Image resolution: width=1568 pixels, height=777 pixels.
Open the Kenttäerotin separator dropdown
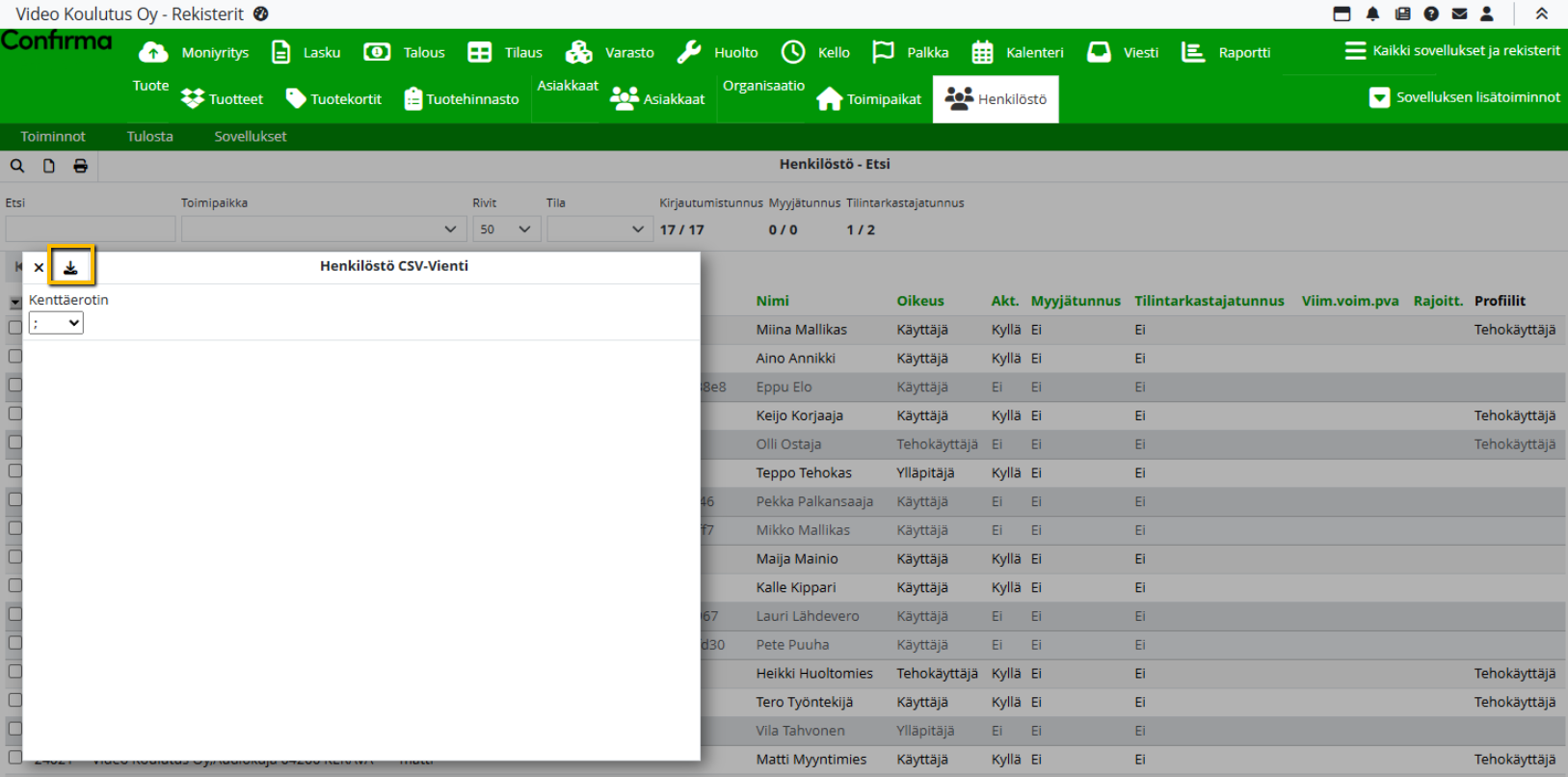[x=56, y=323]
